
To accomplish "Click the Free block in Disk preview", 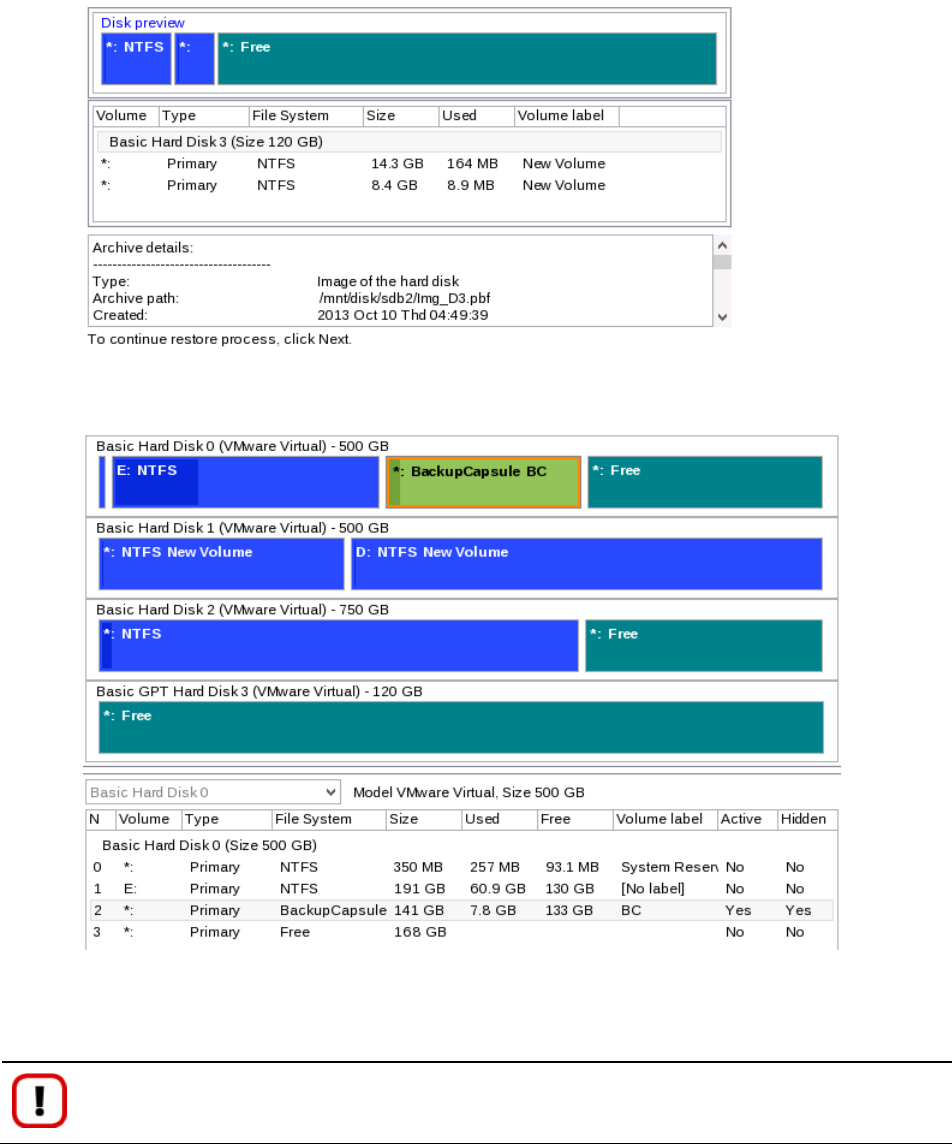I will click(467, 58).
